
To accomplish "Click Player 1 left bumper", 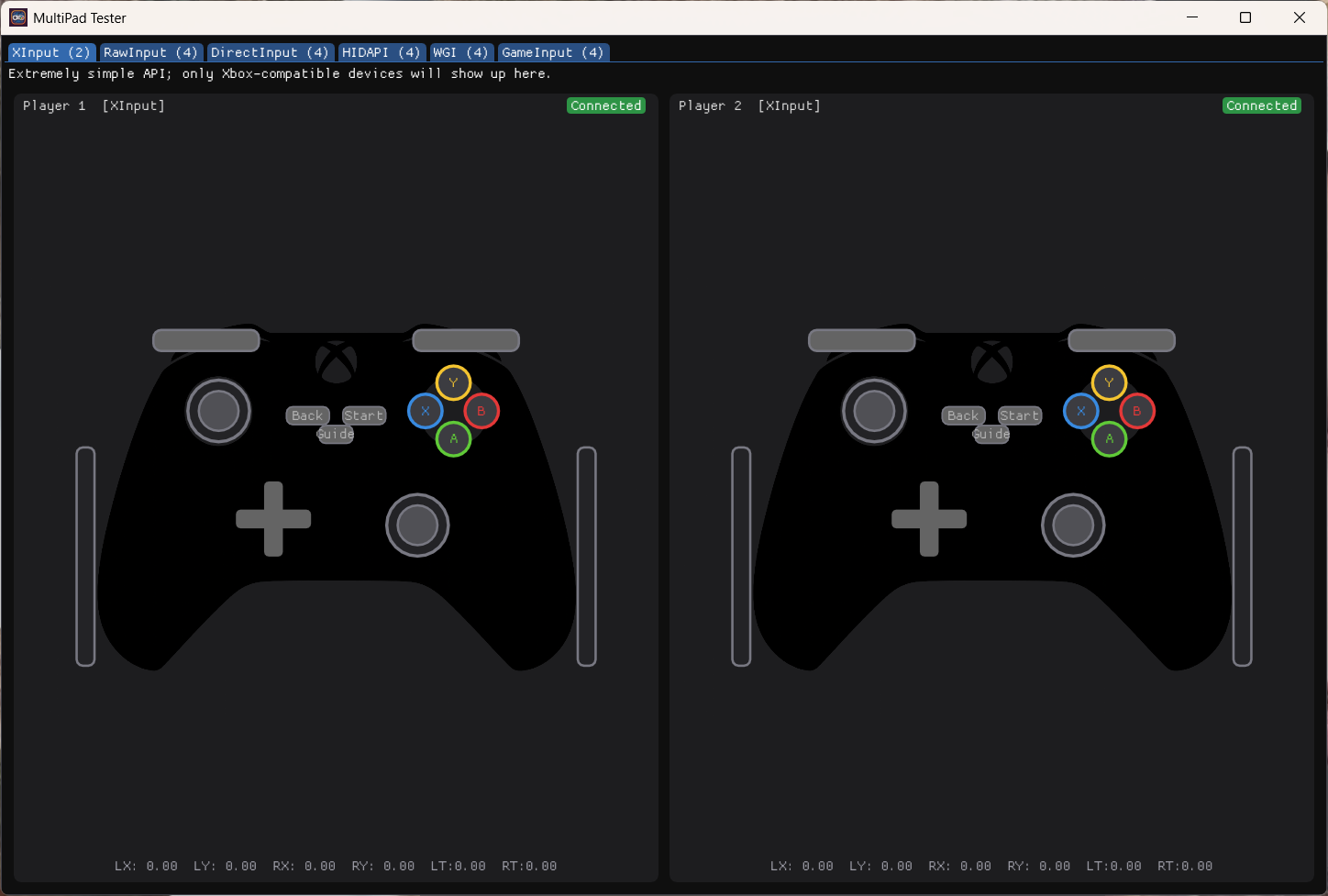I will point(206,340).
